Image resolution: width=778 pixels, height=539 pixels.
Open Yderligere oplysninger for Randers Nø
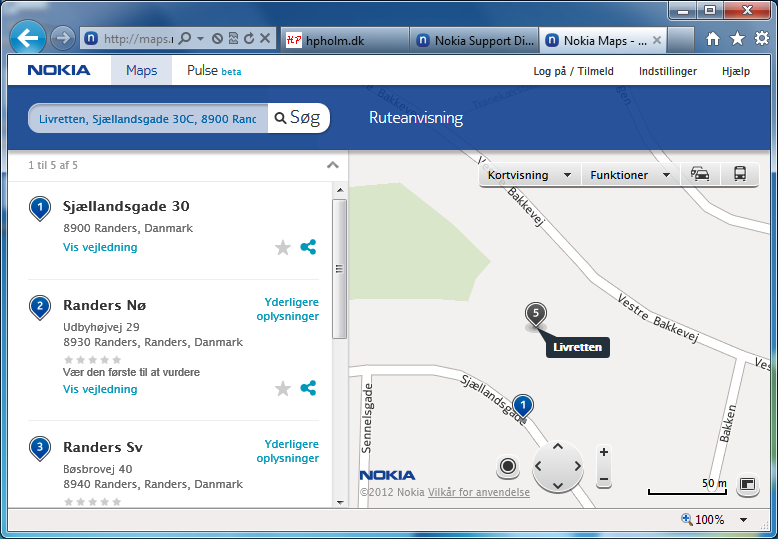287,309
